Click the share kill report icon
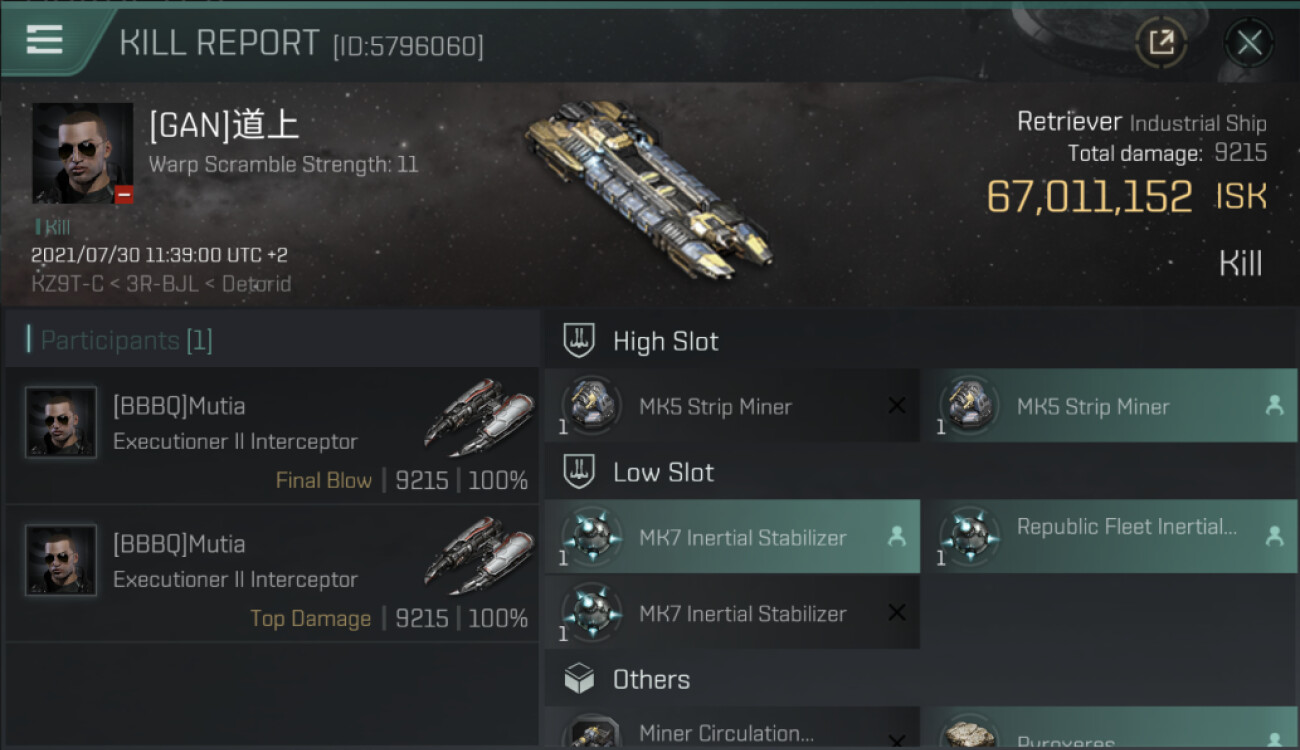1300x750 pixels. [1161, 43]
